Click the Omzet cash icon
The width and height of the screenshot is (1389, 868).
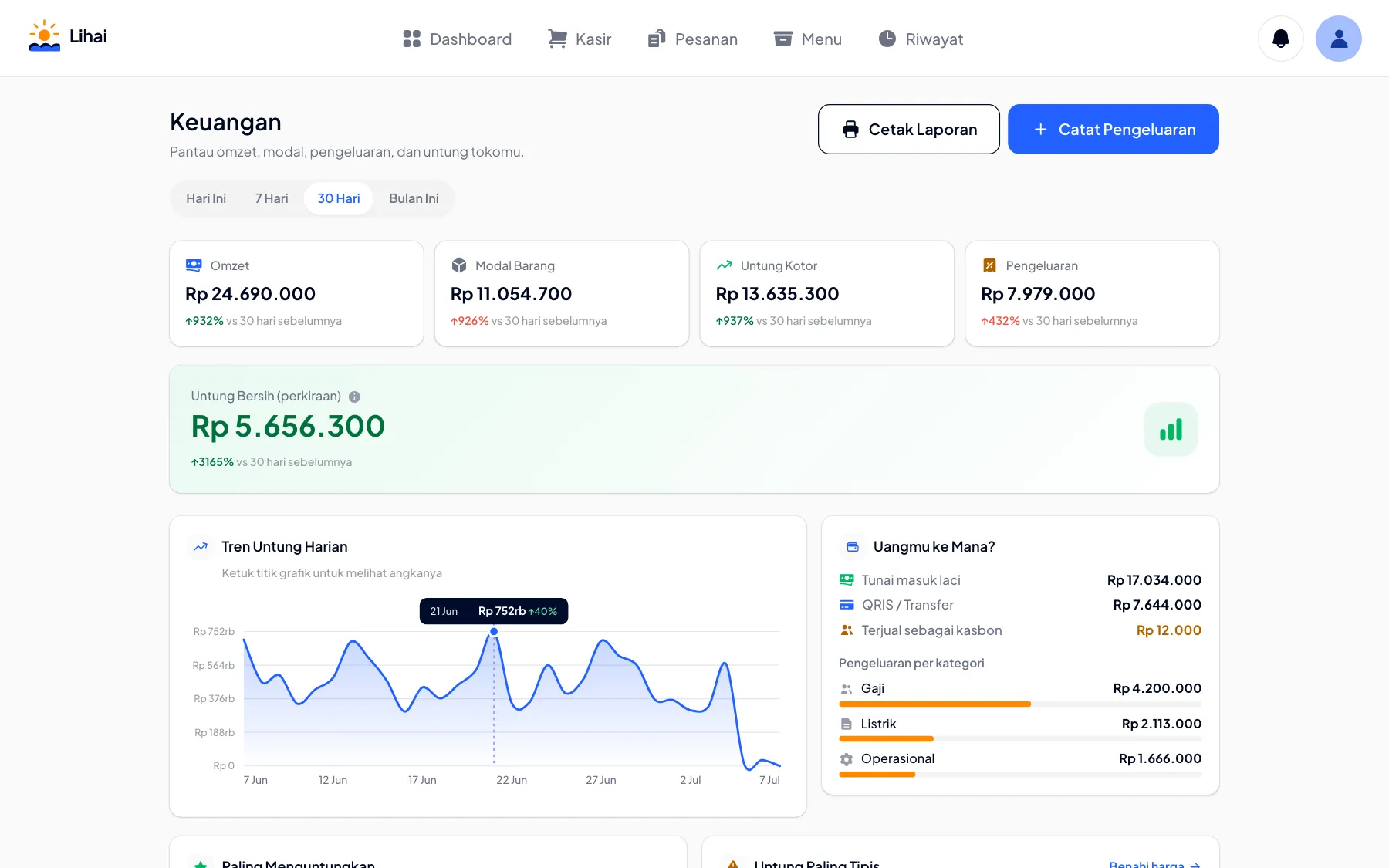click(194, 265)
